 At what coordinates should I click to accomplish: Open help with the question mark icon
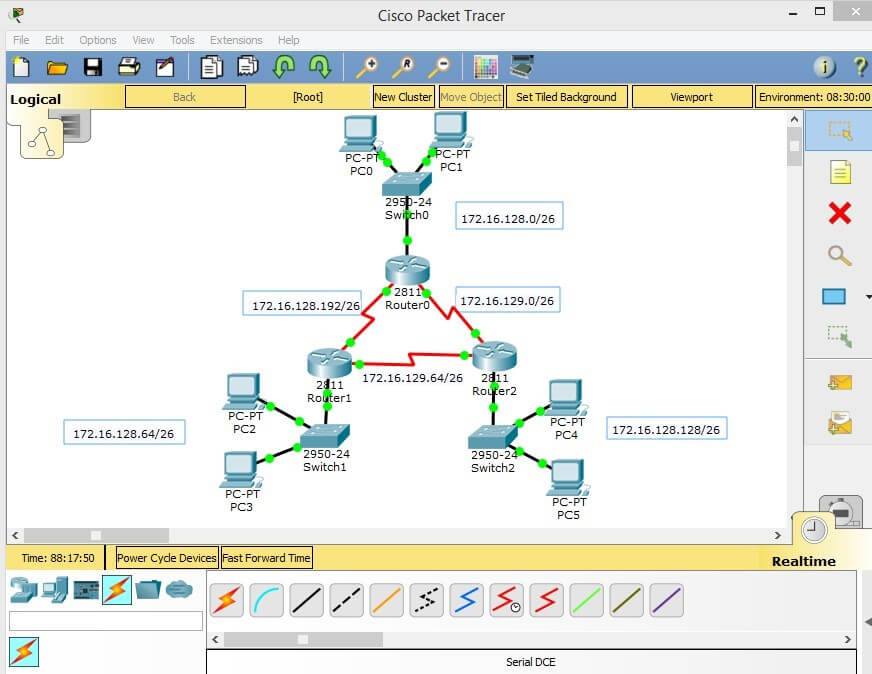click(860, 67)
